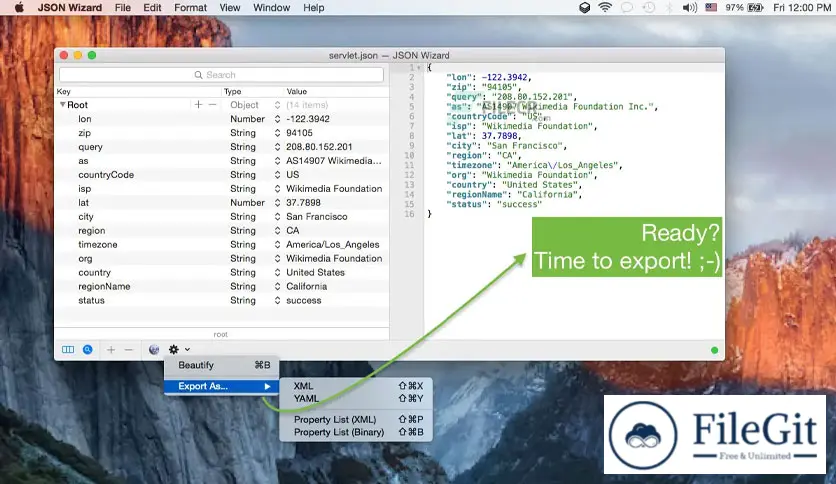Open the Help menu
The height and width of the screenshot is (484, 836).
point(314,7)
